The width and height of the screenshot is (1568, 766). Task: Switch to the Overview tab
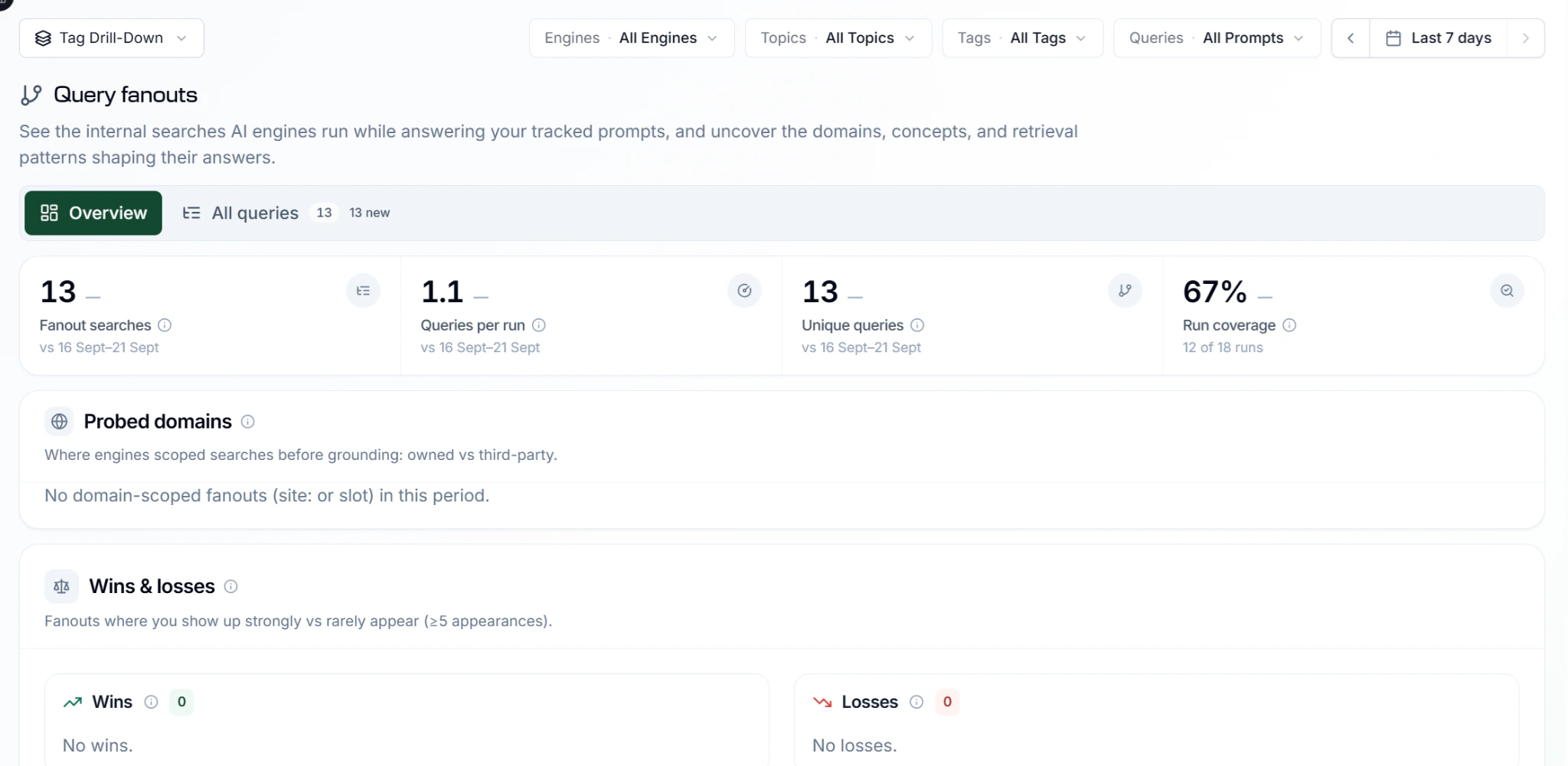click(93, 213)
